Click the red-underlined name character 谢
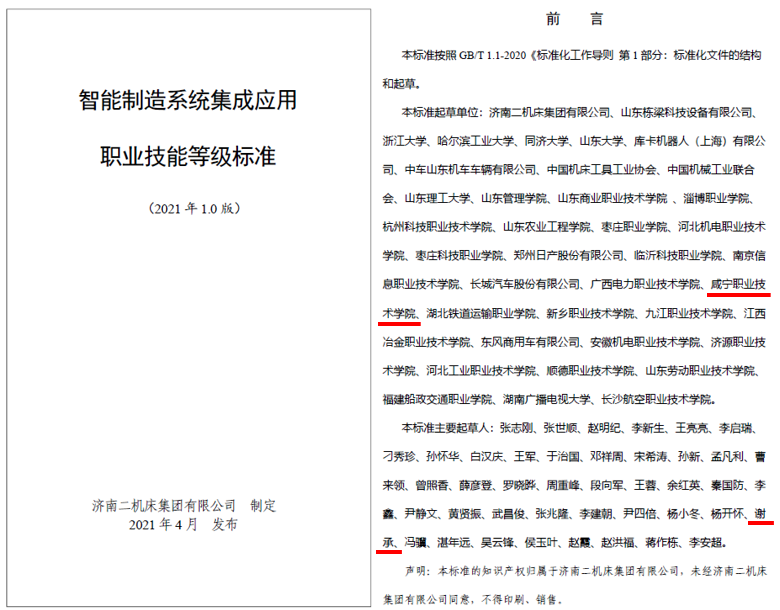Viewport: 780px width, 610px height. [760, 513]
